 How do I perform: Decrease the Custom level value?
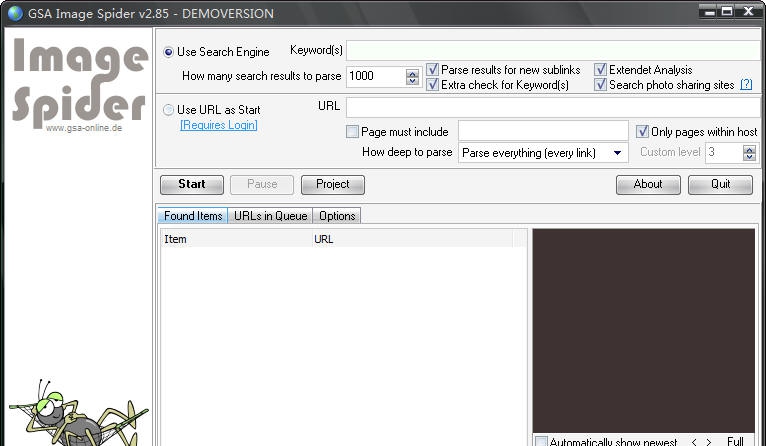749,157
